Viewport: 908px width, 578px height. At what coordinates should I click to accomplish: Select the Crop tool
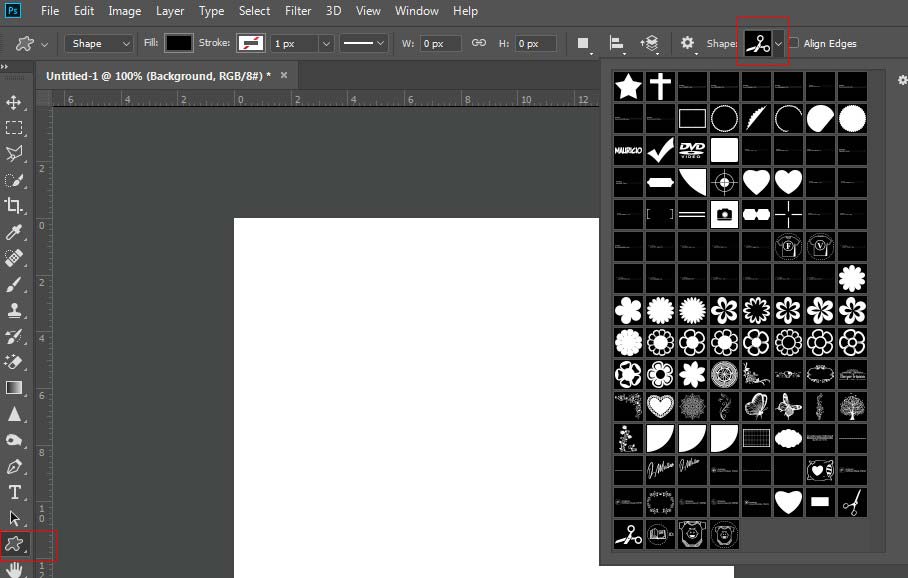[14, 205]
